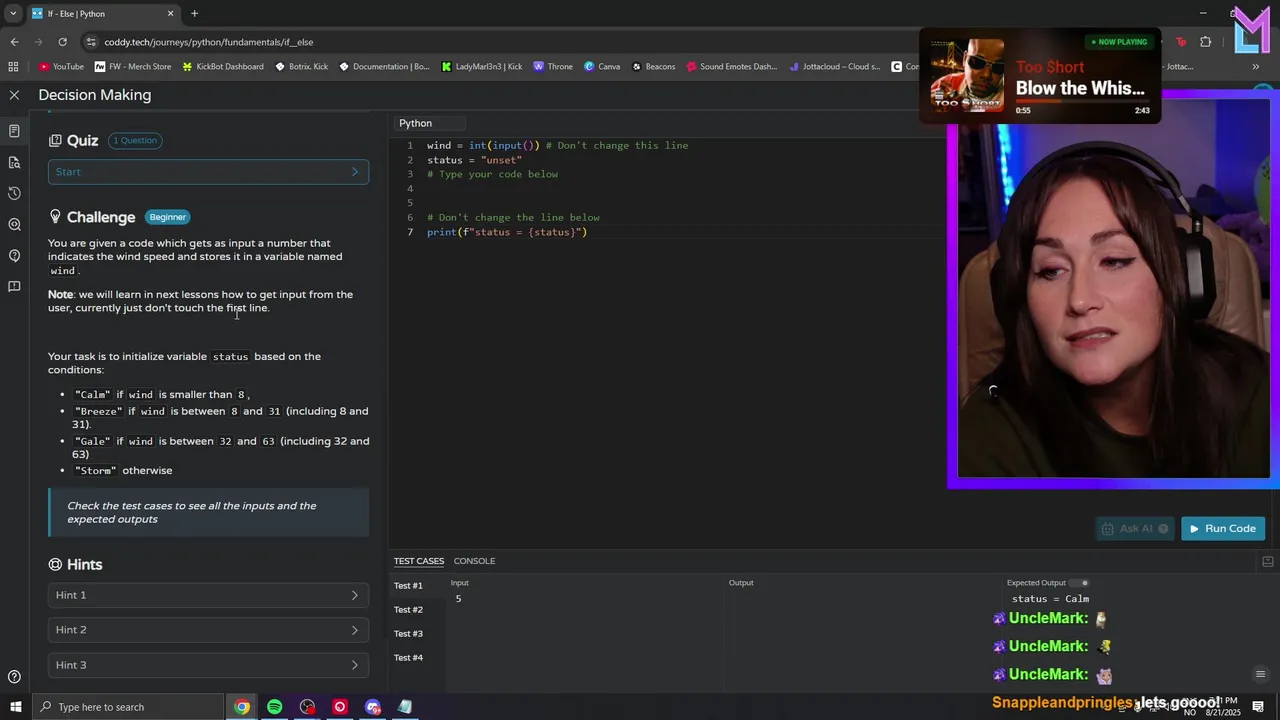Click on empty line 4 in the code editor
The image size is (1280, 720).
point(680,189)
